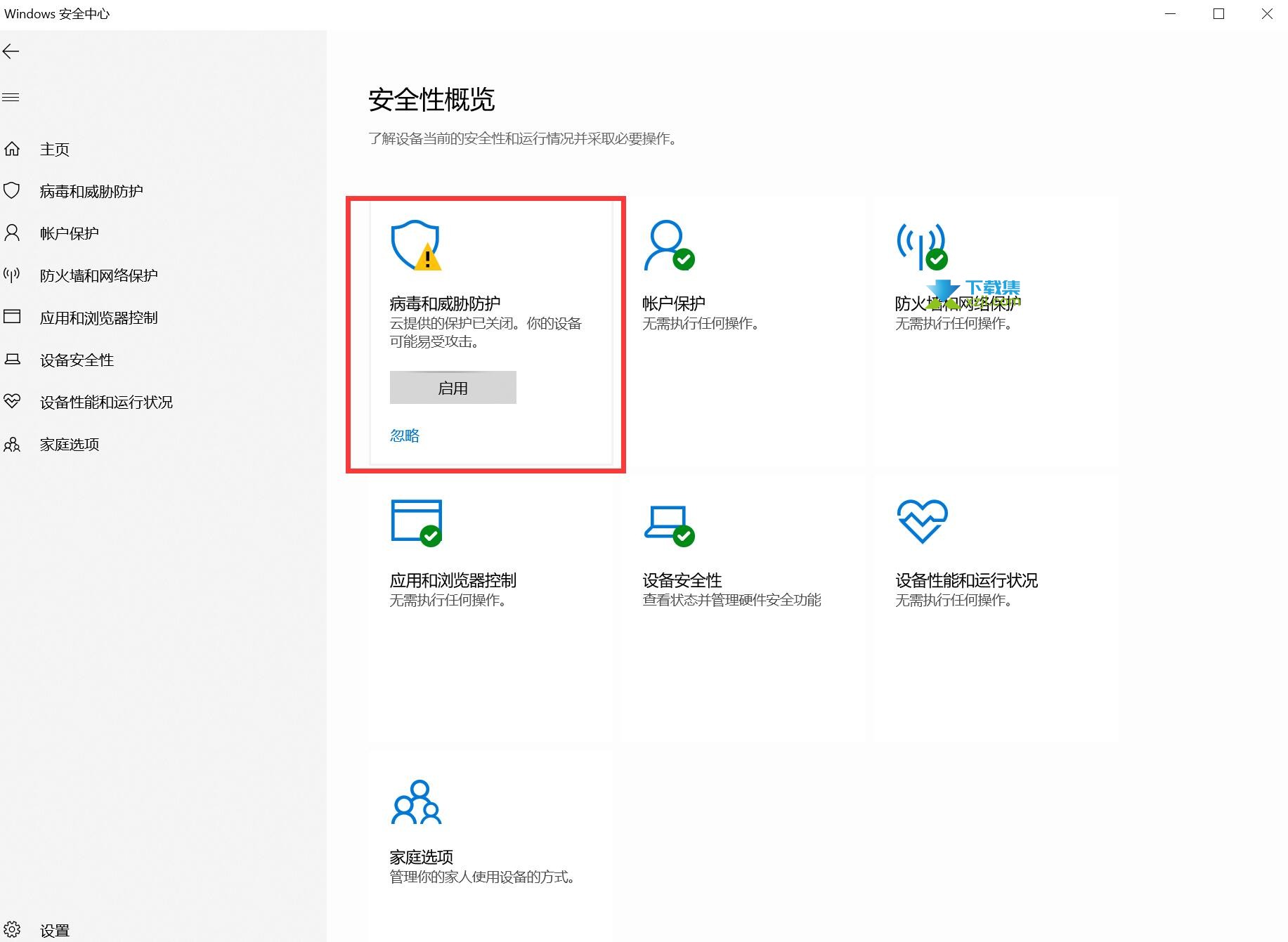Click the device health heart icon card

(x=922, y=521)
